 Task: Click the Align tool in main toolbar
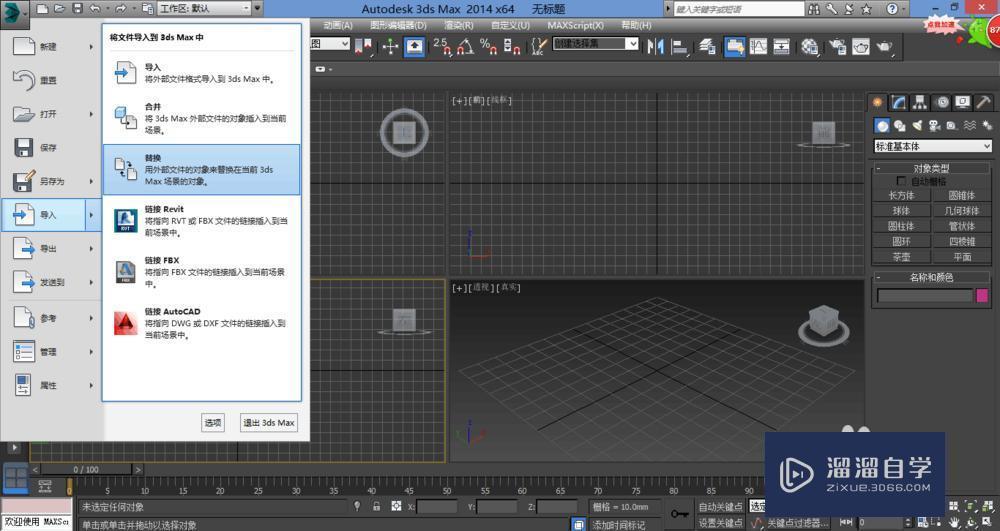680,47
